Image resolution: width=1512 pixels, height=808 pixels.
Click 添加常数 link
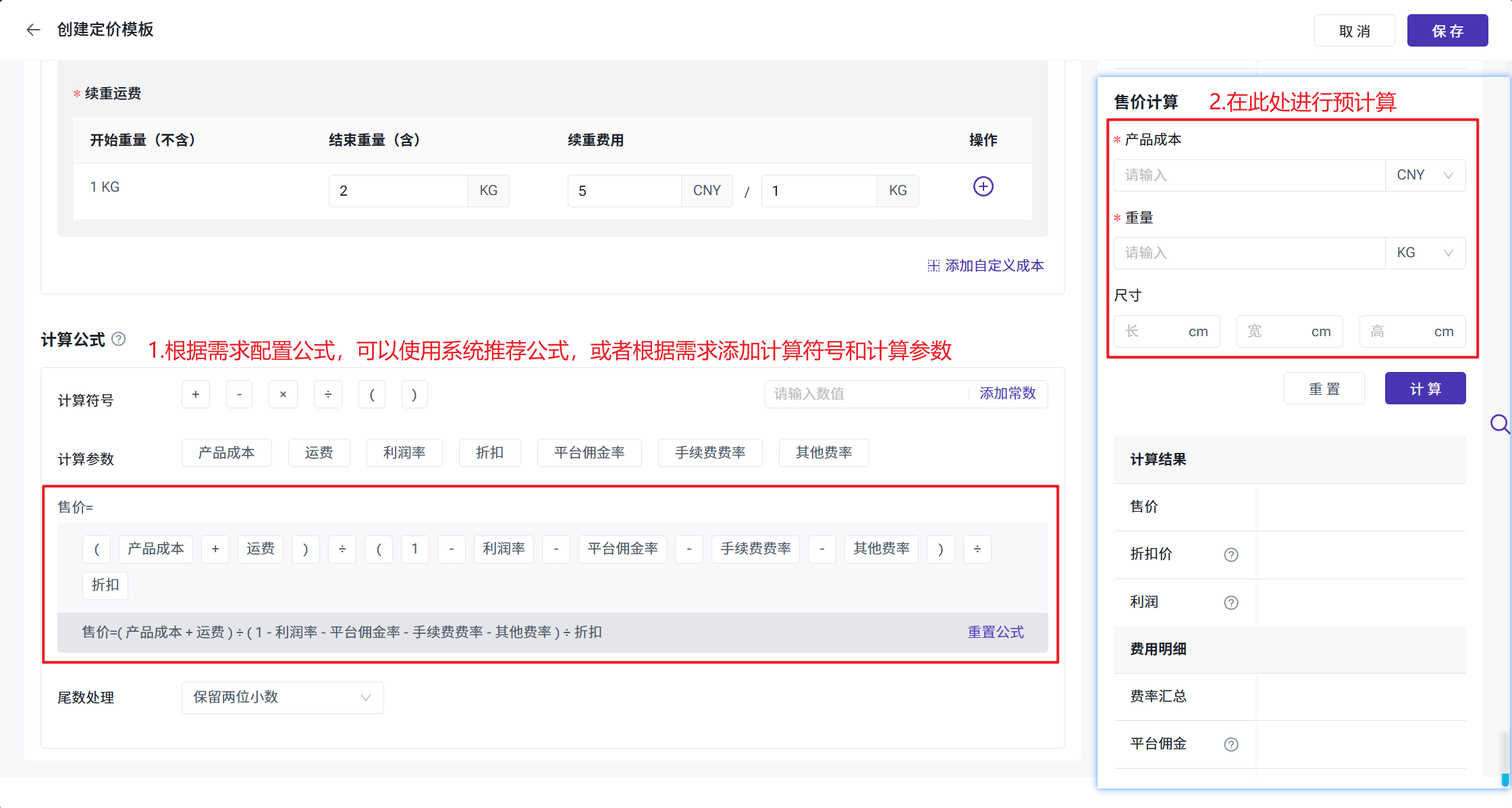coord(1007,394)
